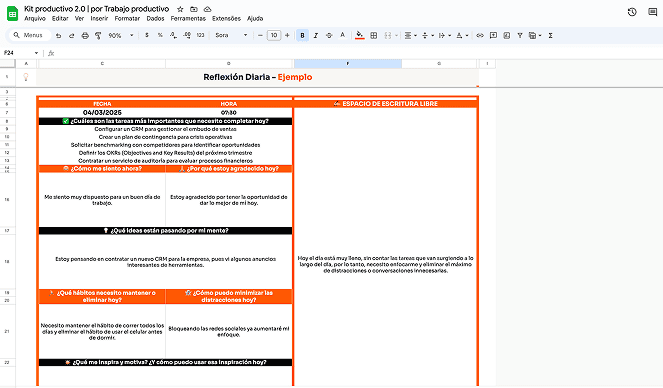Open the Arquivo menu
The image size is (663, 388).
(35, 19)
